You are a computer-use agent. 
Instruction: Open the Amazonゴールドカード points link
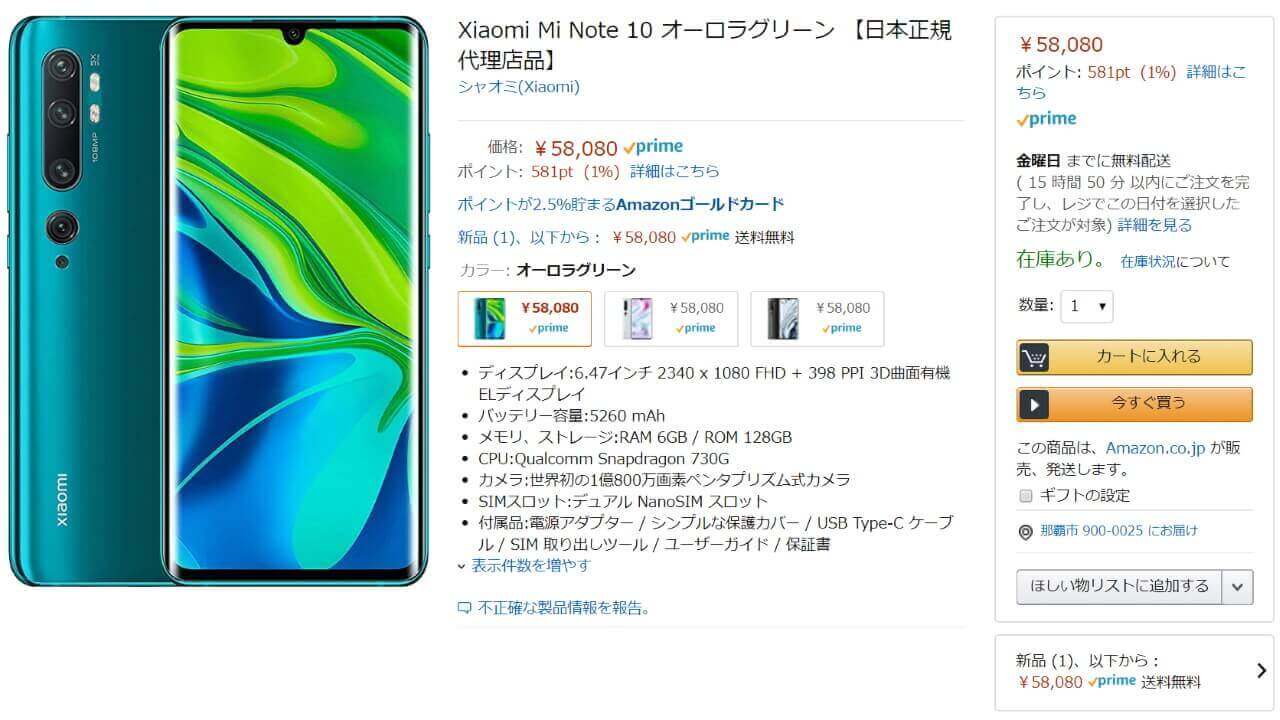pyautogui.click(x=620, y=204)
